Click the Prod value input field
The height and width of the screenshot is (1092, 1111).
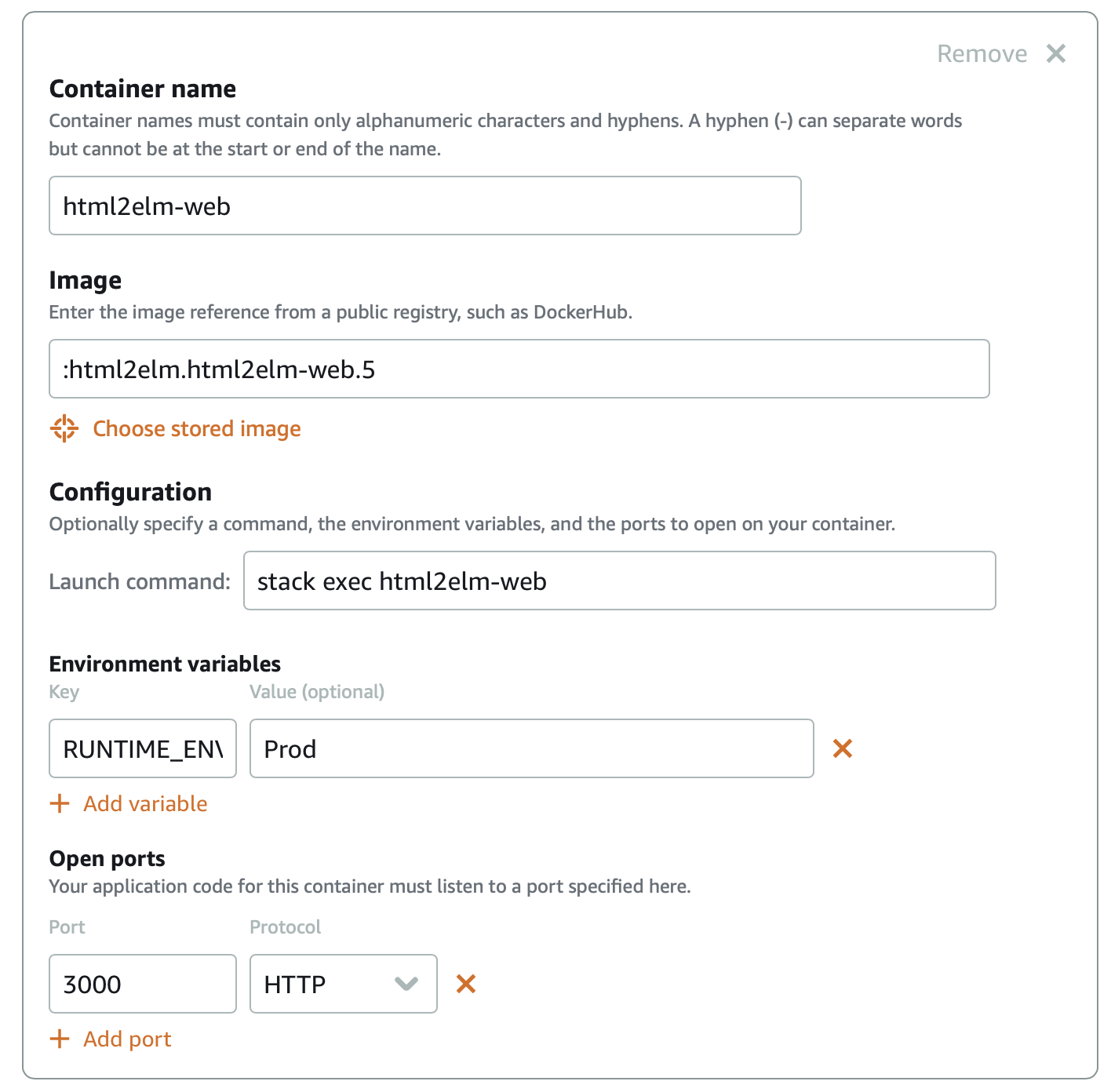pos(531,748)
